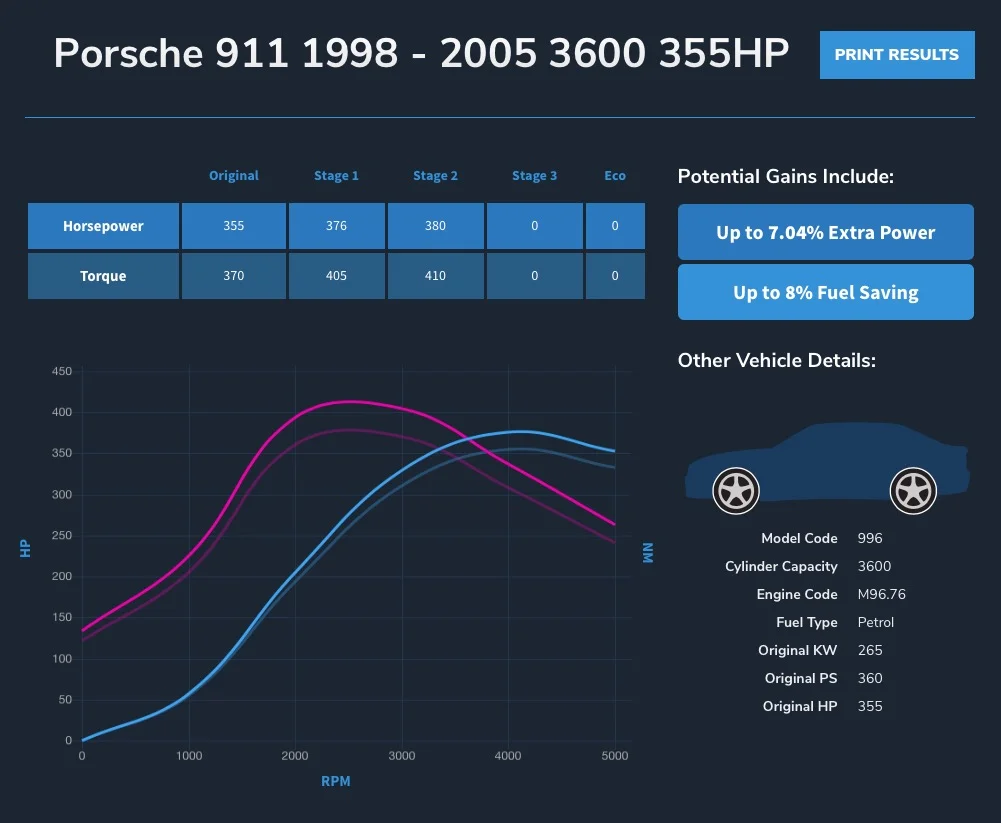Click the 'Potential Gains Include:' heading
This screenshot has height=823, width=1001.
(x=786, y=176)
